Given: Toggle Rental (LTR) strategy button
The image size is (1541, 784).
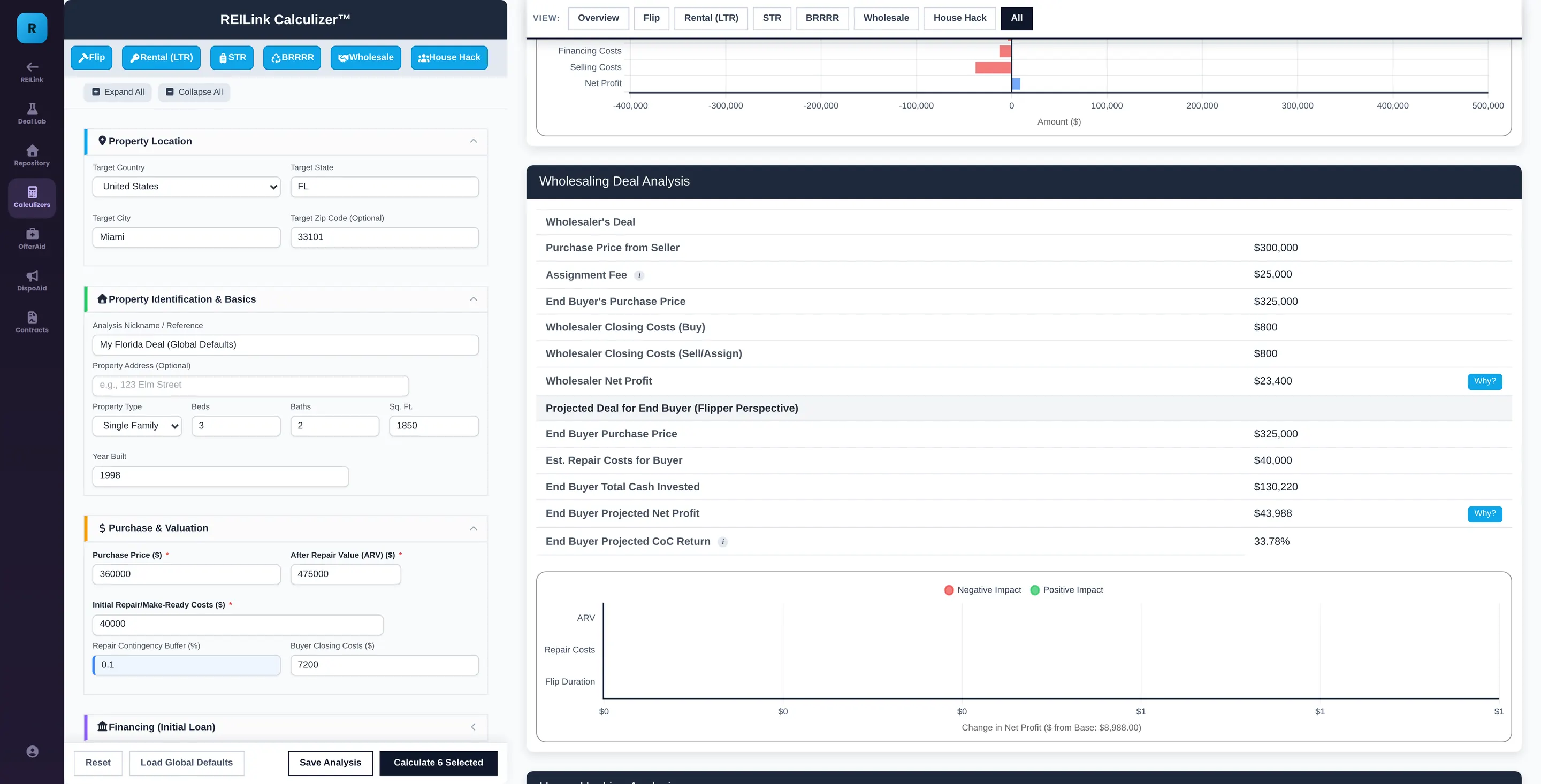Looking at the screenshot, I should (162, 57).
